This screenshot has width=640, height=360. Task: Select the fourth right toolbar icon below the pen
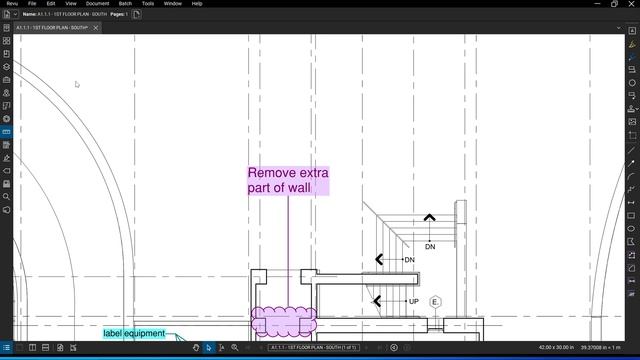(x=632, y=70)
